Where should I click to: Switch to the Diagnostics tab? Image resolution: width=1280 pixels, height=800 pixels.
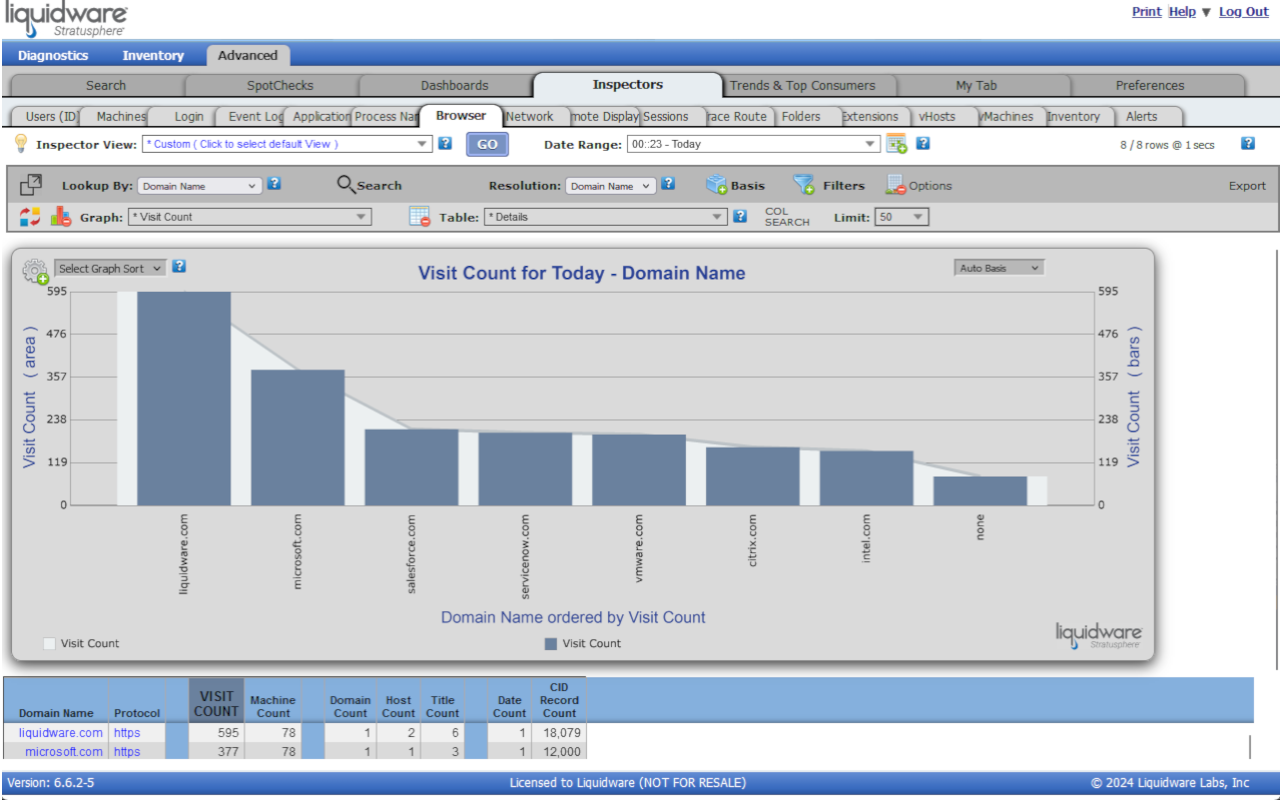(x=53, y=56)
